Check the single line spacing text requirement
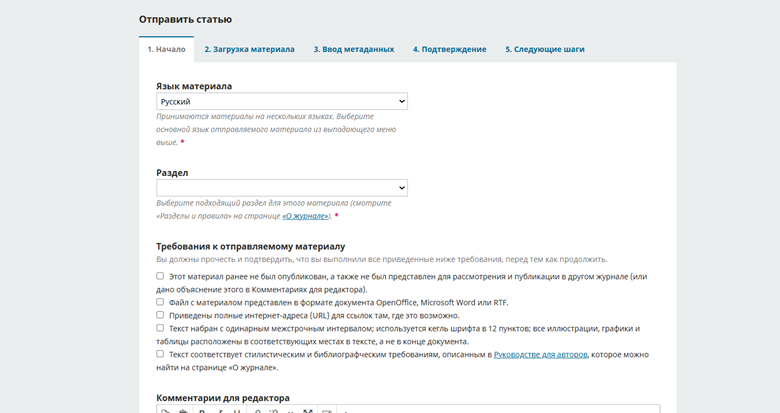Screen dimensions: 780x413 (x=161, y=328)
